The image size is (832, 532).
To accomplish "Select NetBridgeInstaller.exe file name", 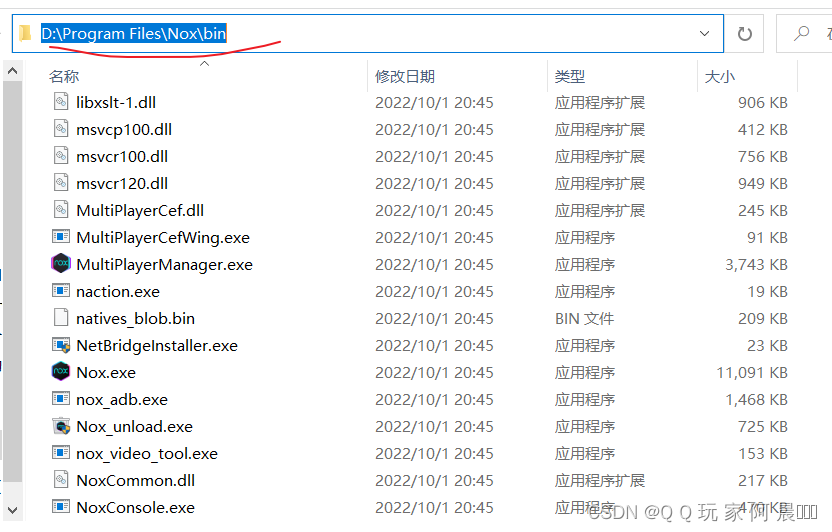I will [x=157, y=346].
